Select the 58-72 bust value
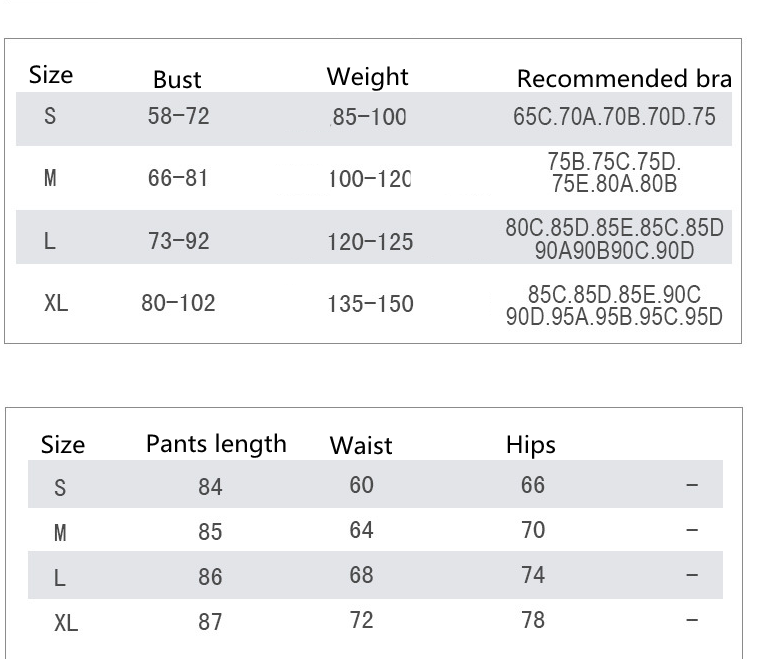This screenshot has width=758, height=659. point(178,117)
